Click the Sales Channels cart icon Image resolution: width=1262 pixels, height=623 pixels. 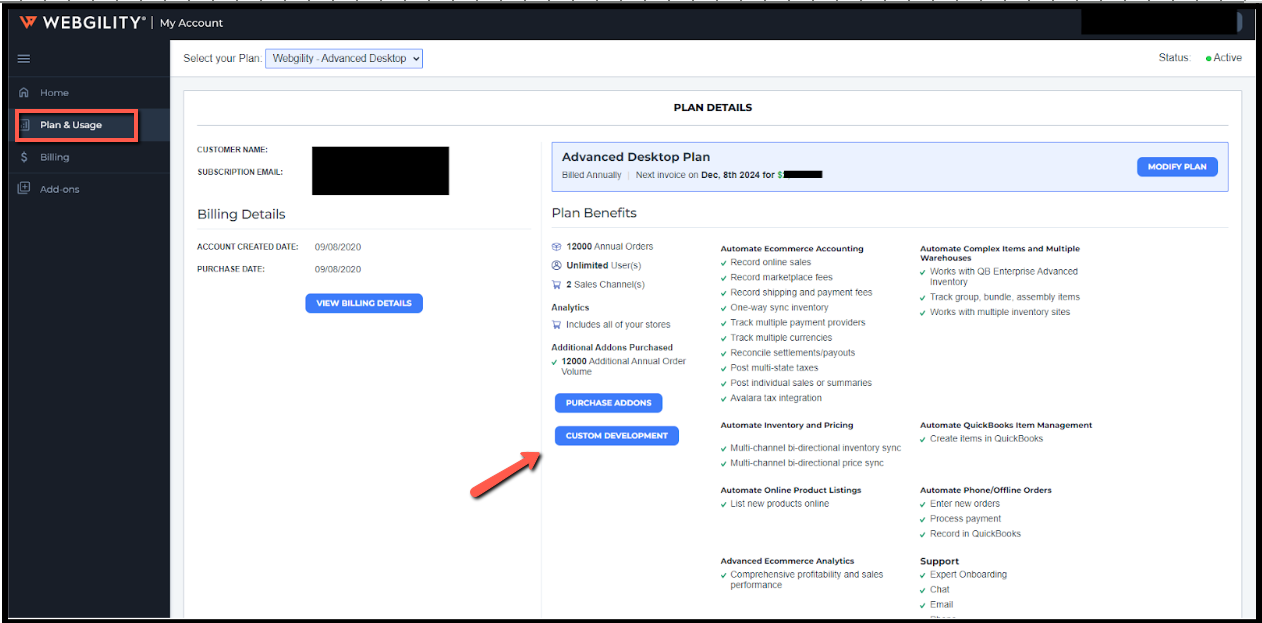[x=557, y=285]
